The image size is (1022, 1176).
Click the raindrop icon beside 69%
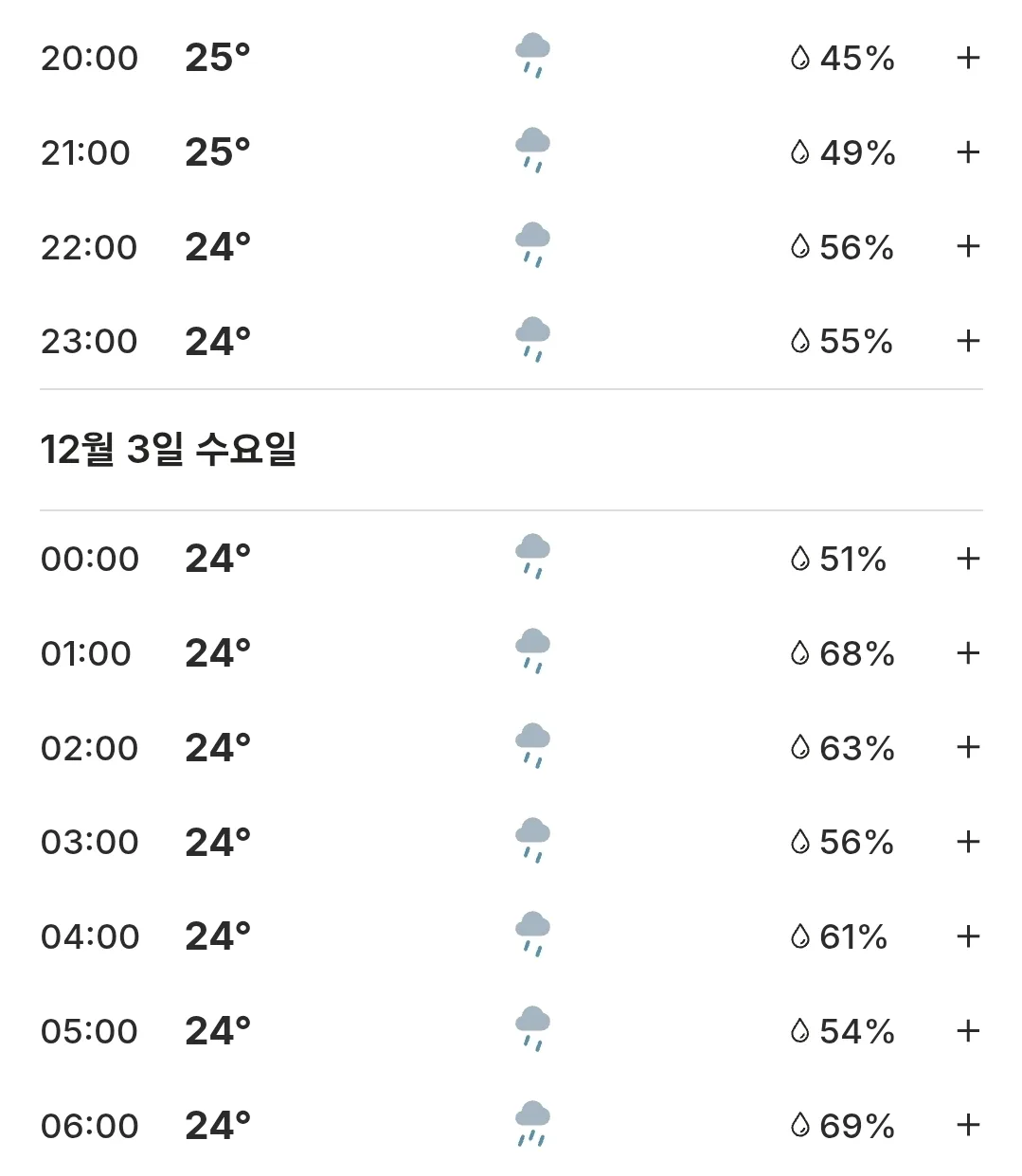point(800,1125)
